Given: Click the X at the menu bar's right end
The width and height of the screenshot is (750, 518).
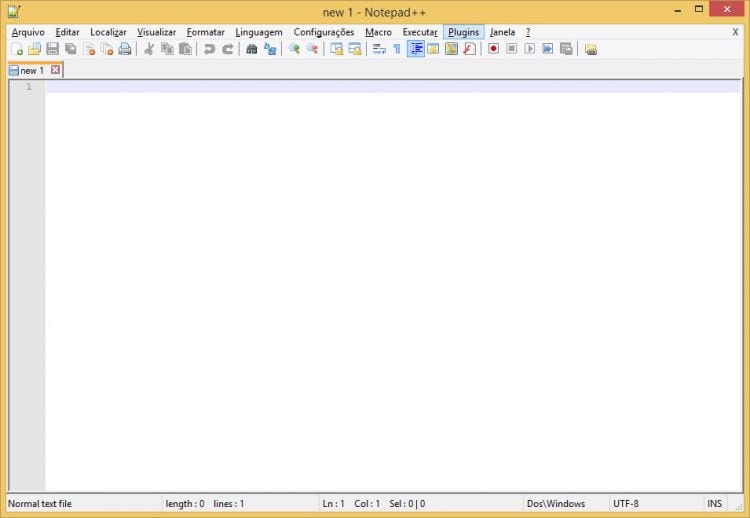Looking at the screenshot, I should click(x=735, y=32).
